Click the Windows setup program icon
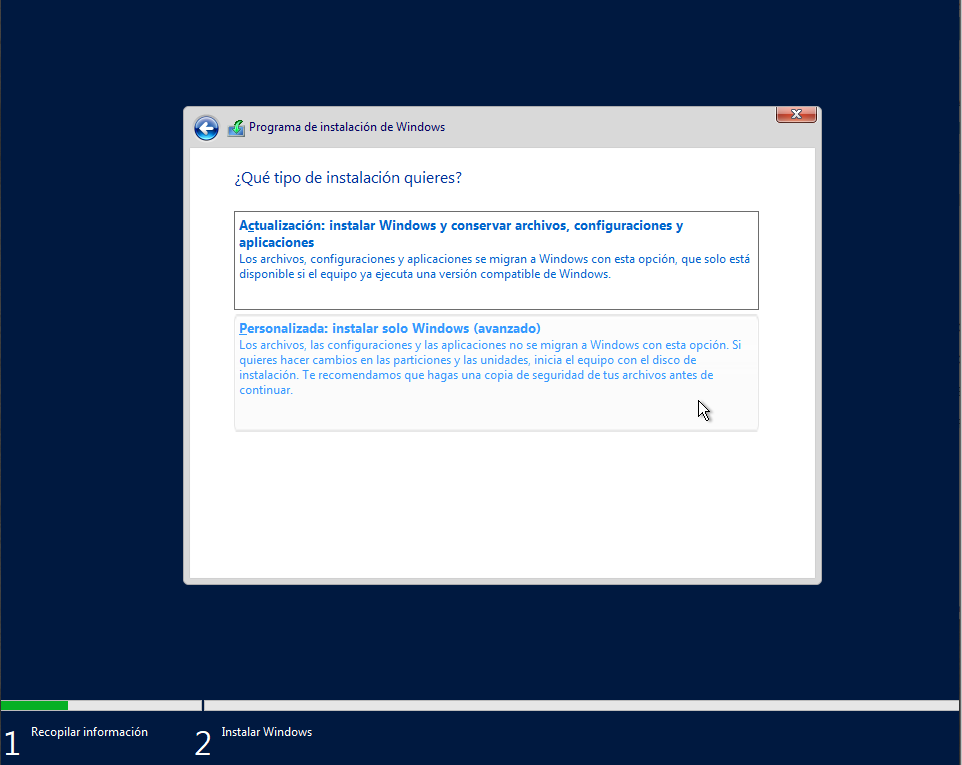This screenshot has height=765, width=962. click(236, 128)
